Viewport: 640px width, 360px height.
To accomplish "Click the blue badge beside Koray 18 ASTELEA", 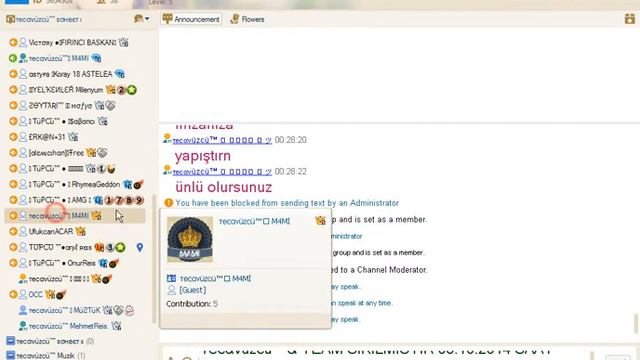I will click(120, 74).
